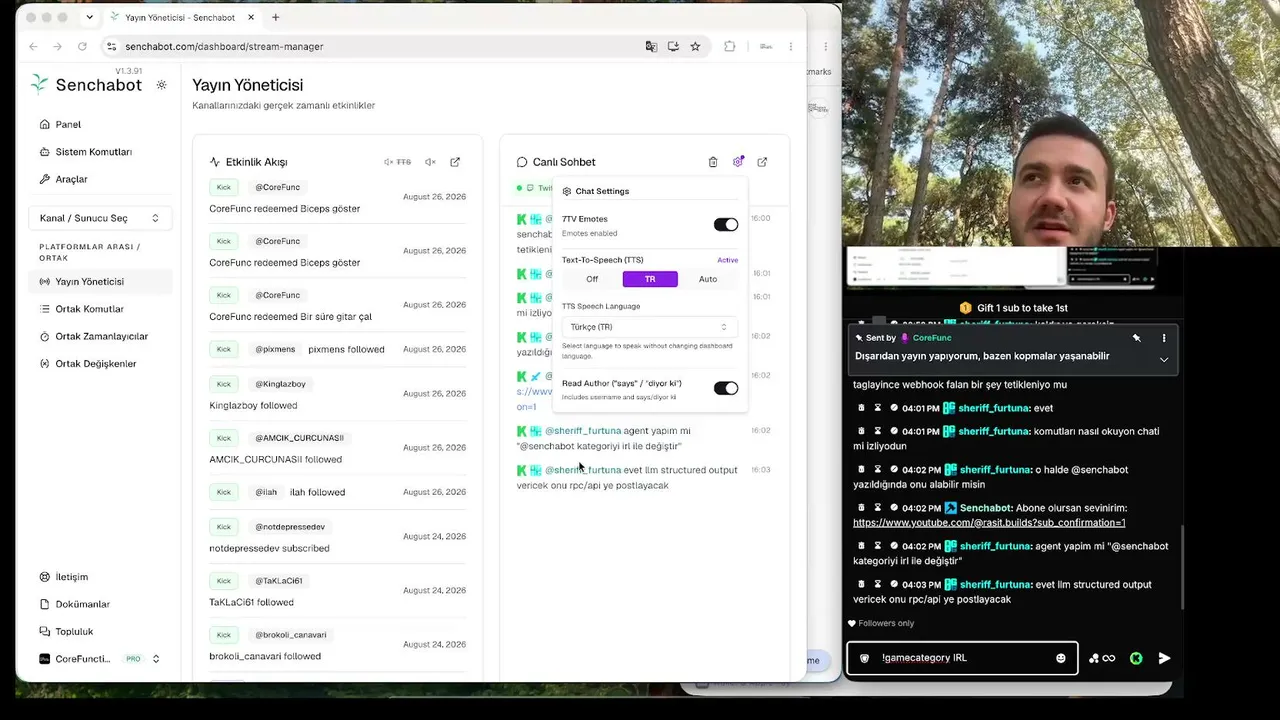Screen dimensions: 1280x720
Task: Click @sheriff_furtuna in 'agent yapım mi' message
Action: click(582, 431)
